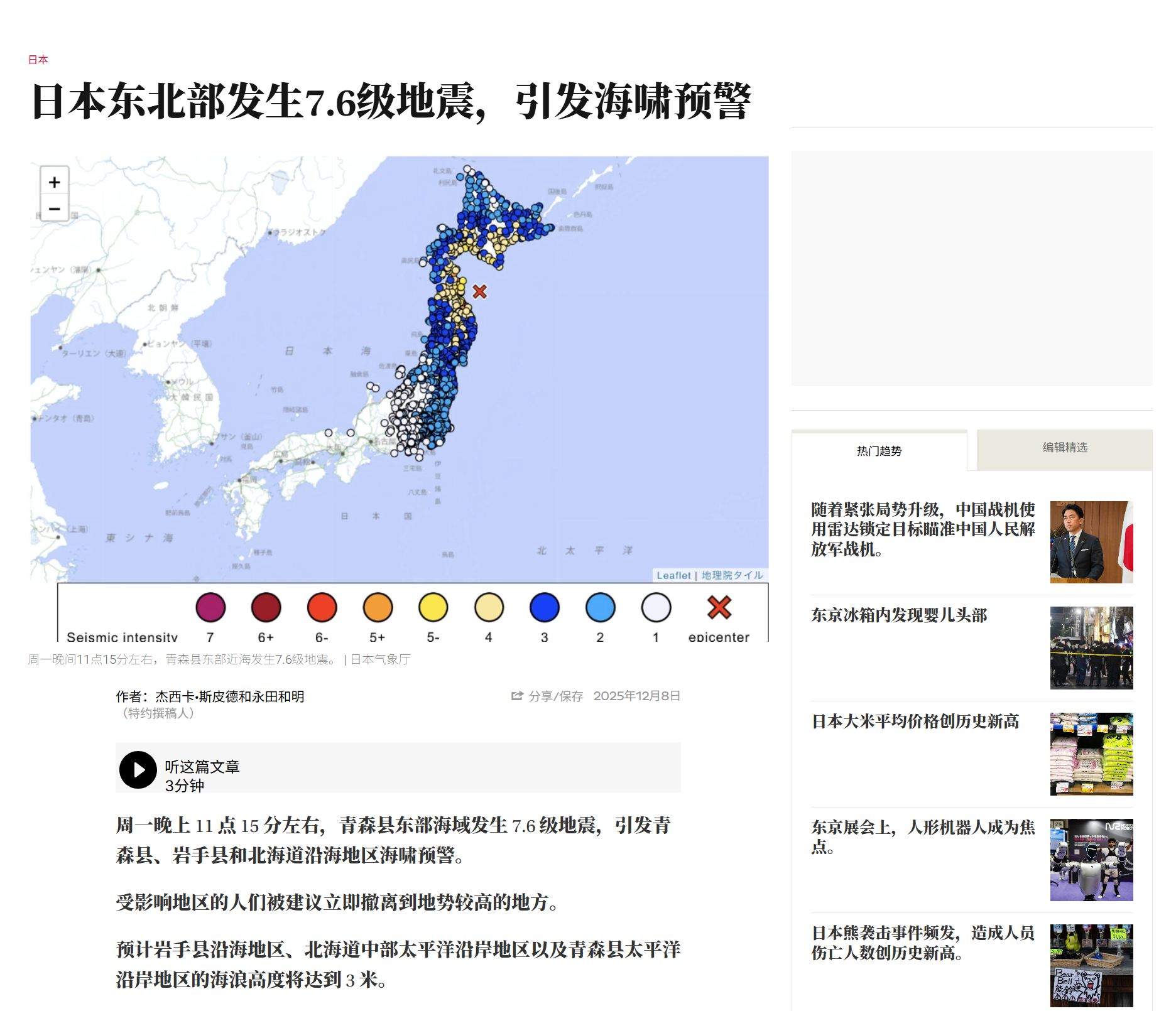The image size is (1176, 1011).
Task: Click the red epicenter X on map
Action: (479, 292)
